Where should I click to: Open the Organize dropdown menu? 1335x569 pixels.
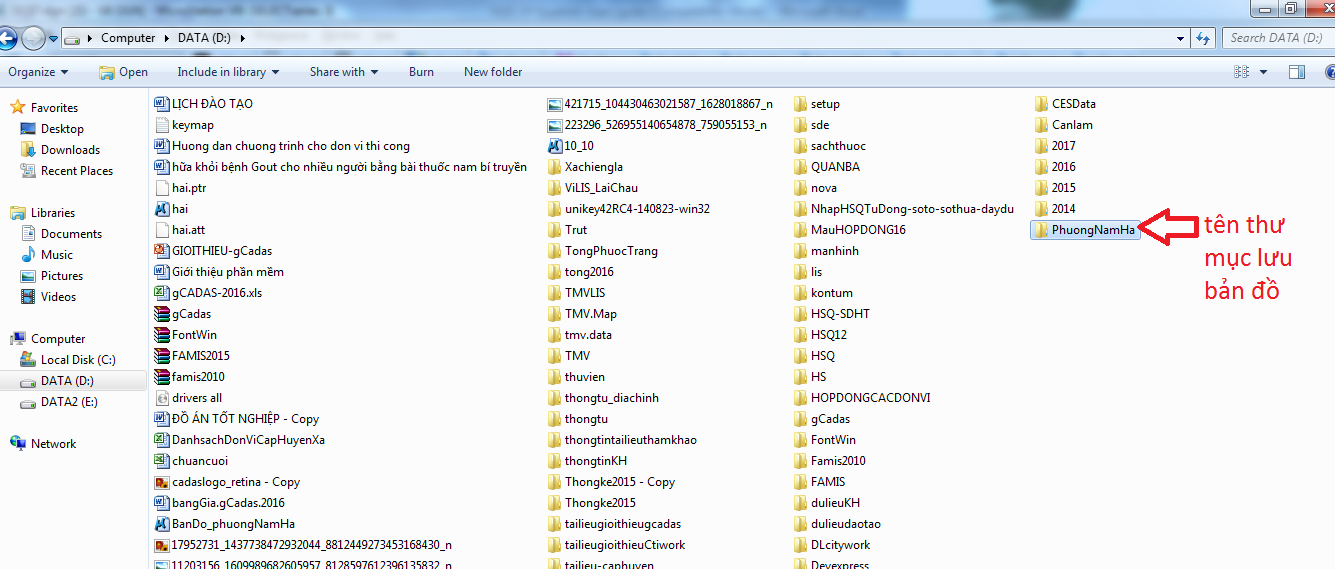tap(38, 72)
